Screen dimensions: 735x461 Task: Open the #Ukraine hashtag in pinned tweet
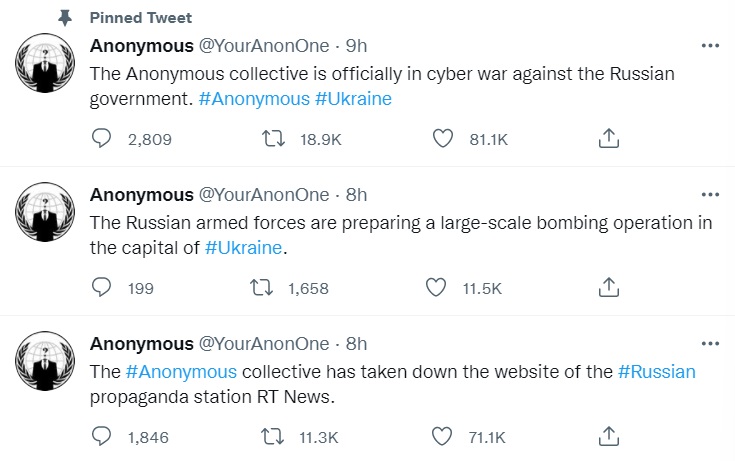click(x=353, y=99)
